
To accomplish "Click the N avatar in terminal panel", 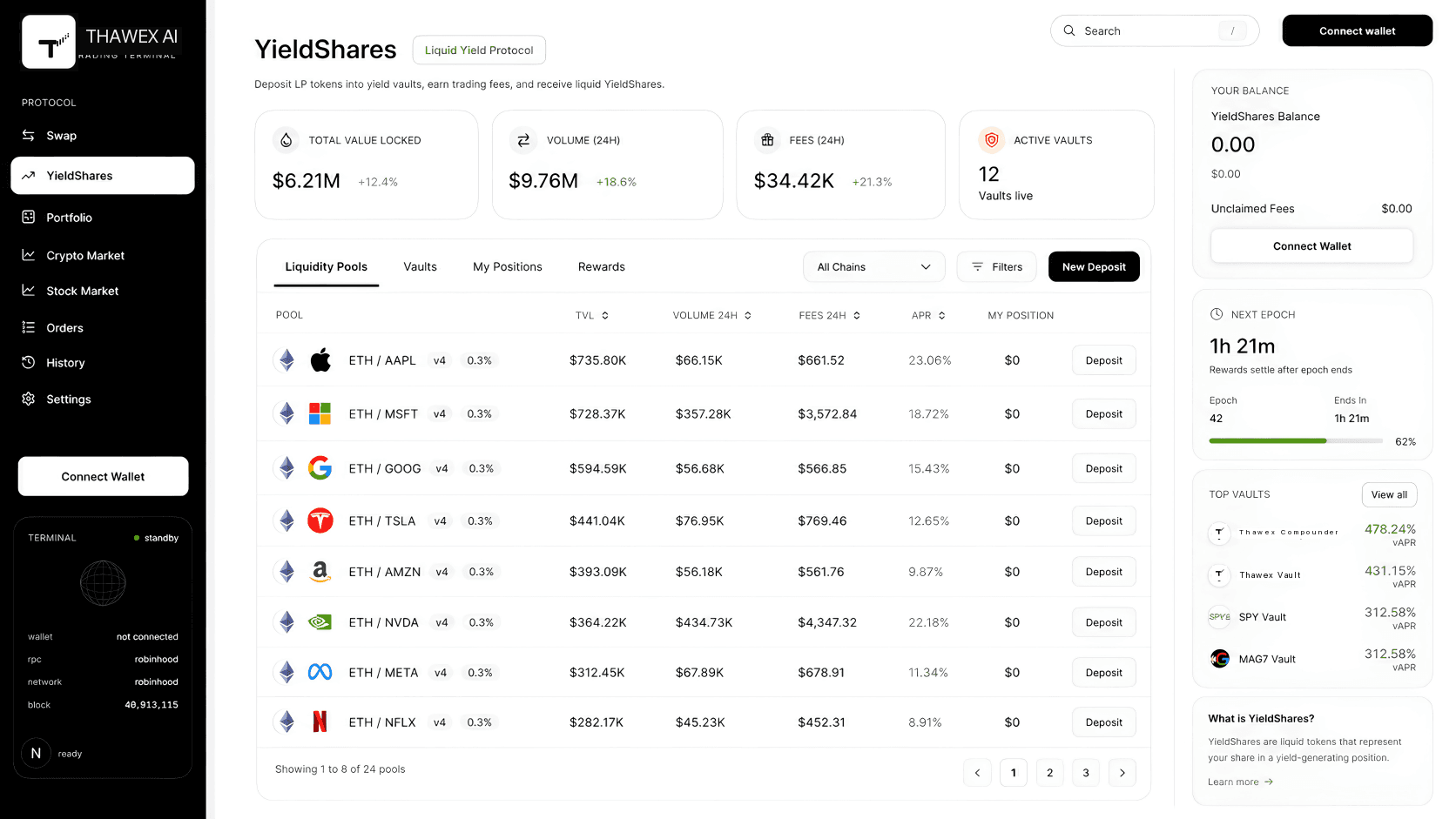I will (x=36, y=753).
